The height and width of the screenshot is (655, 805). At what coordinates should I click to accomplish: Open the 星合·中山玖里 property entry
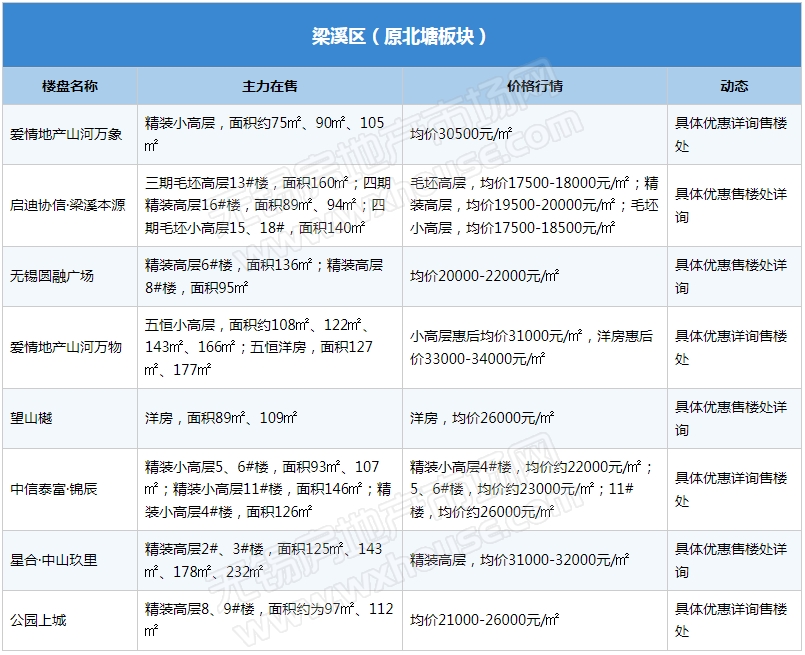pyautogui.click(x=54, y=560)
